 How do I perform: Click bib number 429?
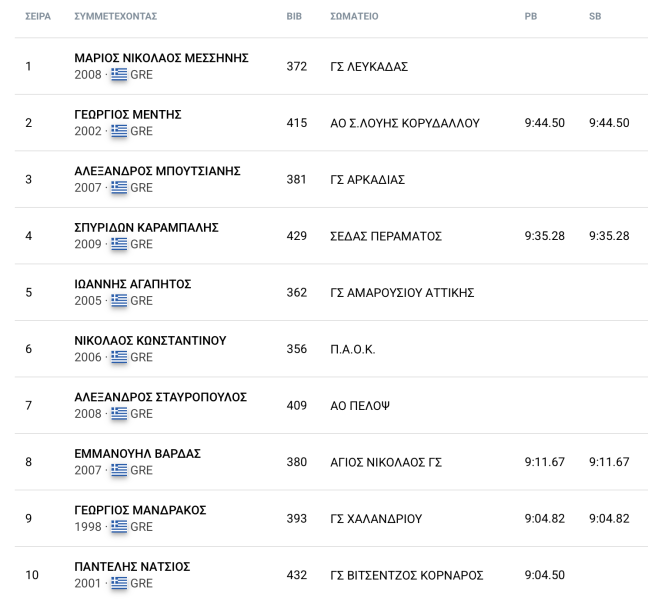point(296,236)
